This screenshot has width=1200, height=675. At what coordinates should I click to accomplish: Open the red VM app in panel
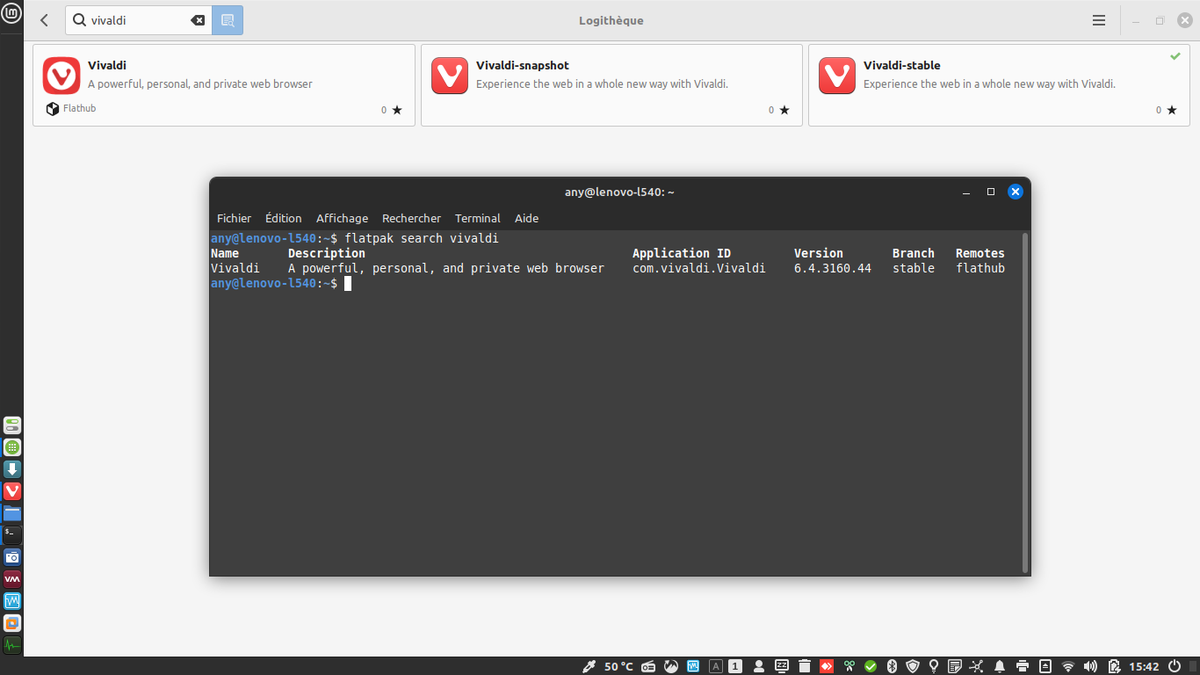point(12,579)
